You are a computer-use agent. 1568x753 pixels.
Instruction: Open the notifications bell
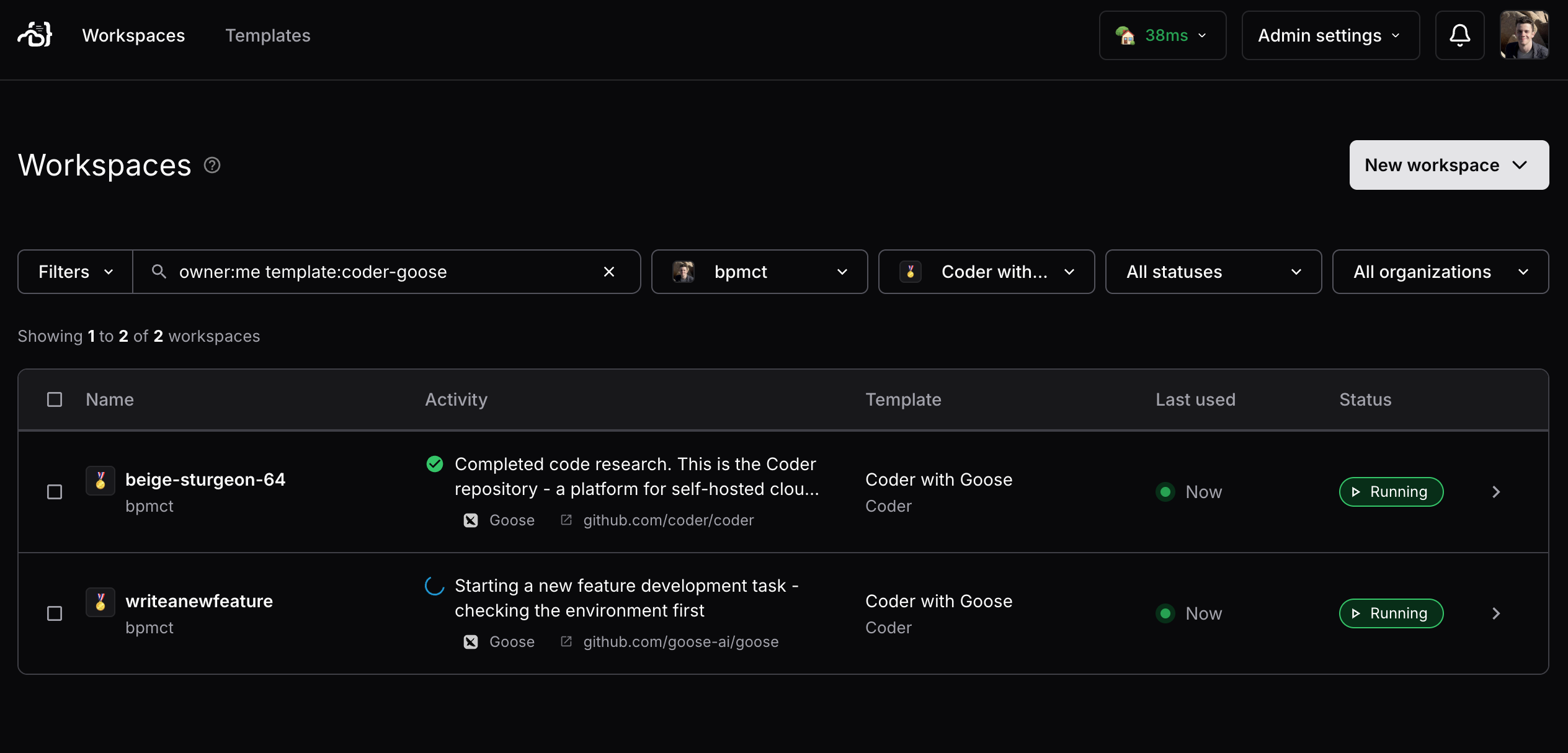coord(1459,35)
